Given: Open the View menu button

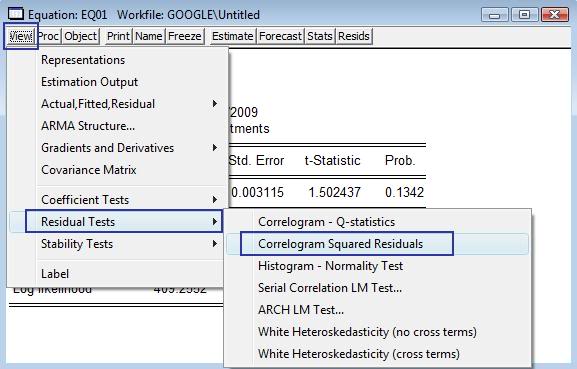Looking at the screenshot, I should pos(21,36).
